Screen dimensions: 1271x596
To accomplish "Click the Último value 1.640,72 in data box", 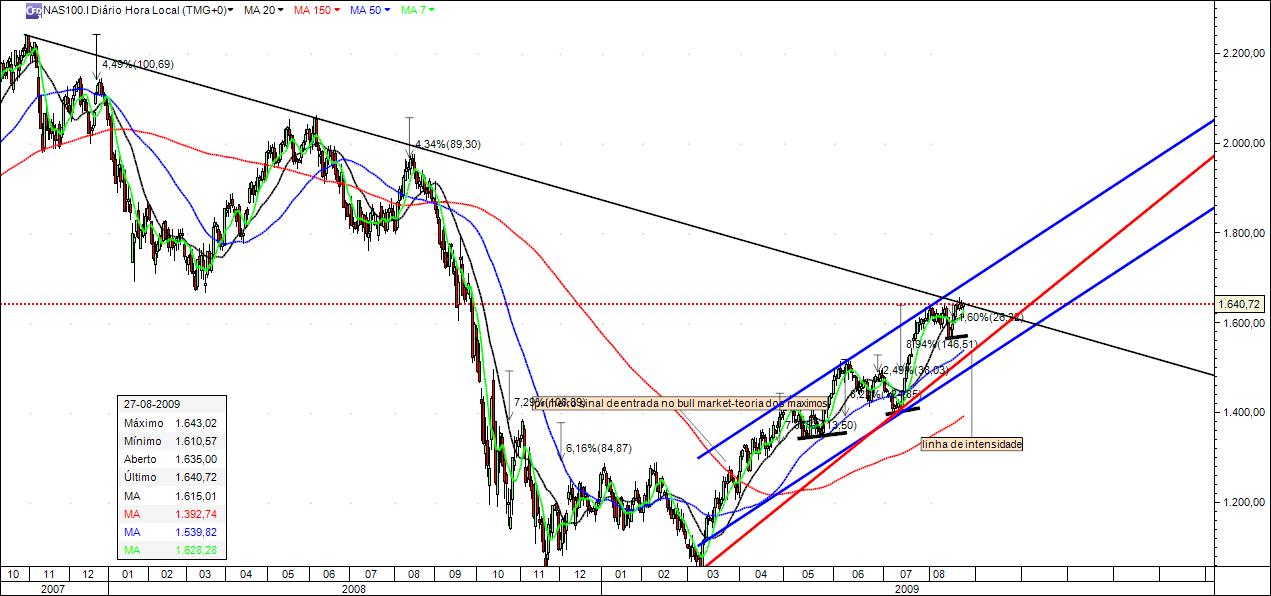I will 195,475.
